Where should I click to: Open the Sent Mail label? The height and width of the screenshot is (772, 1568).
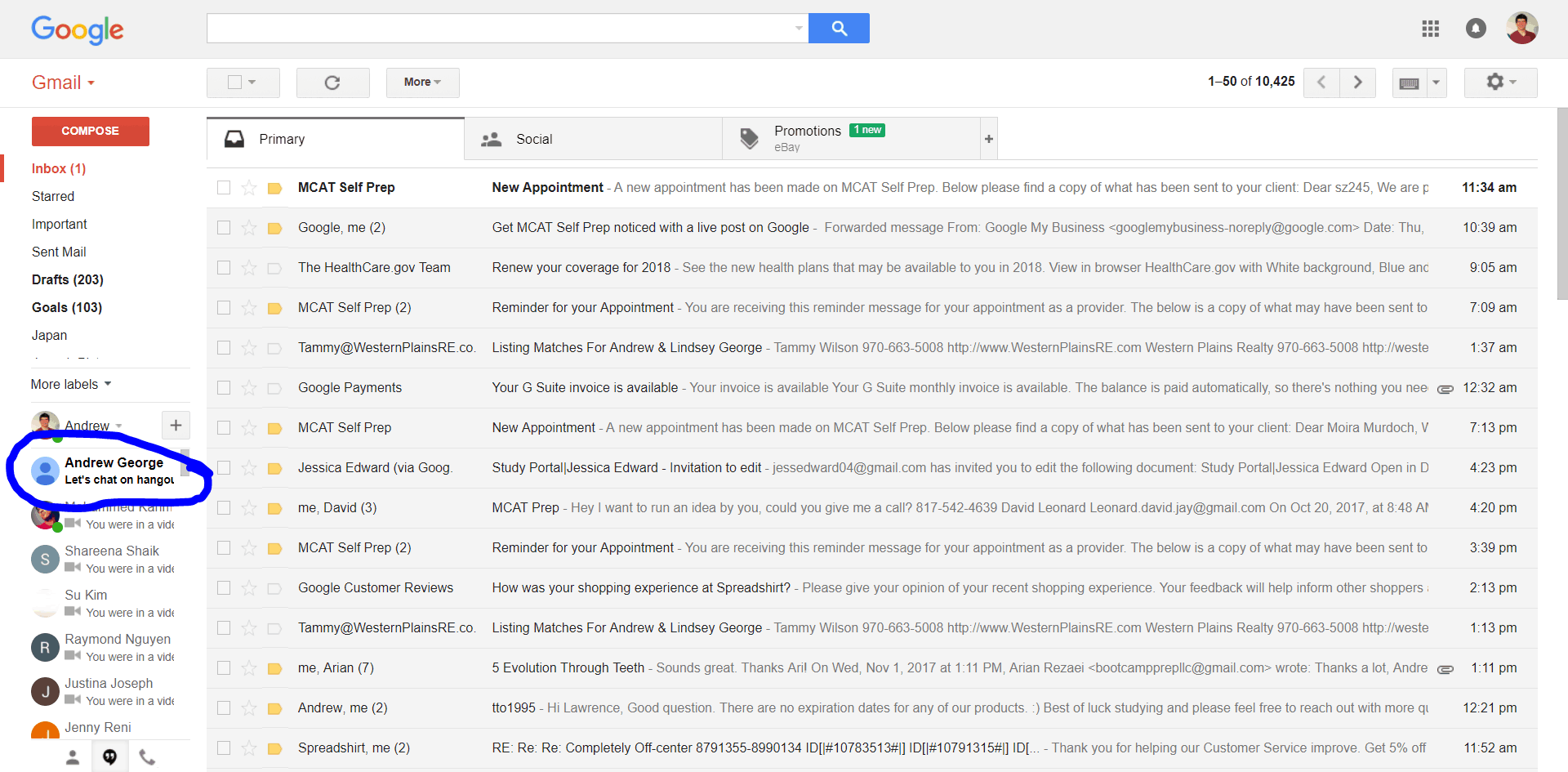59,252
